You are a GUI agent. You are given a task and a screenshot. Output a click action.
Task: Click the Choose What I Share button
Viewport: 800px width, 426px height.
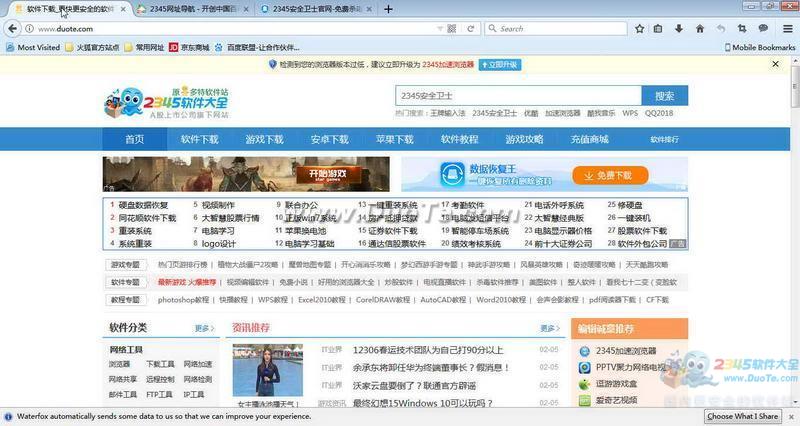click(743, 416)
